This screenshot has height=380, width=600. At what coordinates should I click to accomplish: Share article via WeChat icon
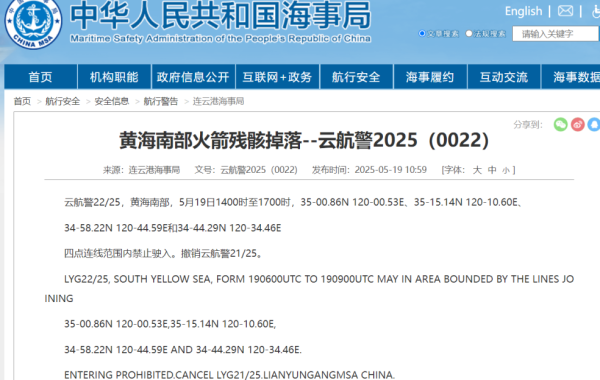561,124
